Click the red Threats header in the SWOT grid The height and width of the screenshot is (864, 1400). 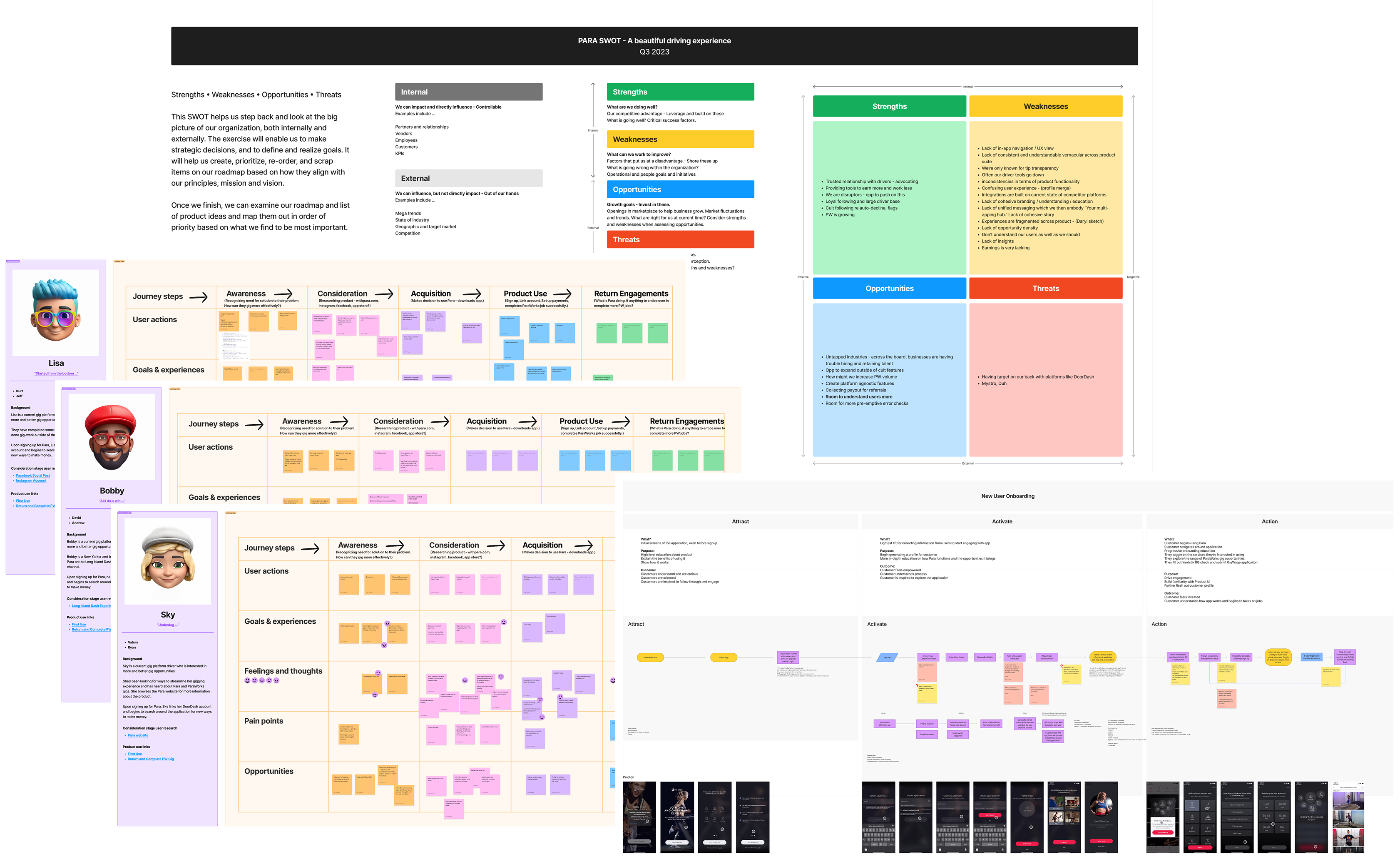point(1045,289)
